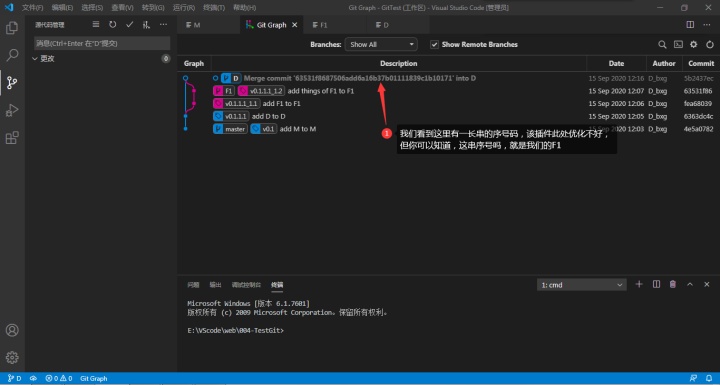Toggle Show Remote Branches checkbox
The height and width of the screenshot is (385, 720).
coord(434,45)
